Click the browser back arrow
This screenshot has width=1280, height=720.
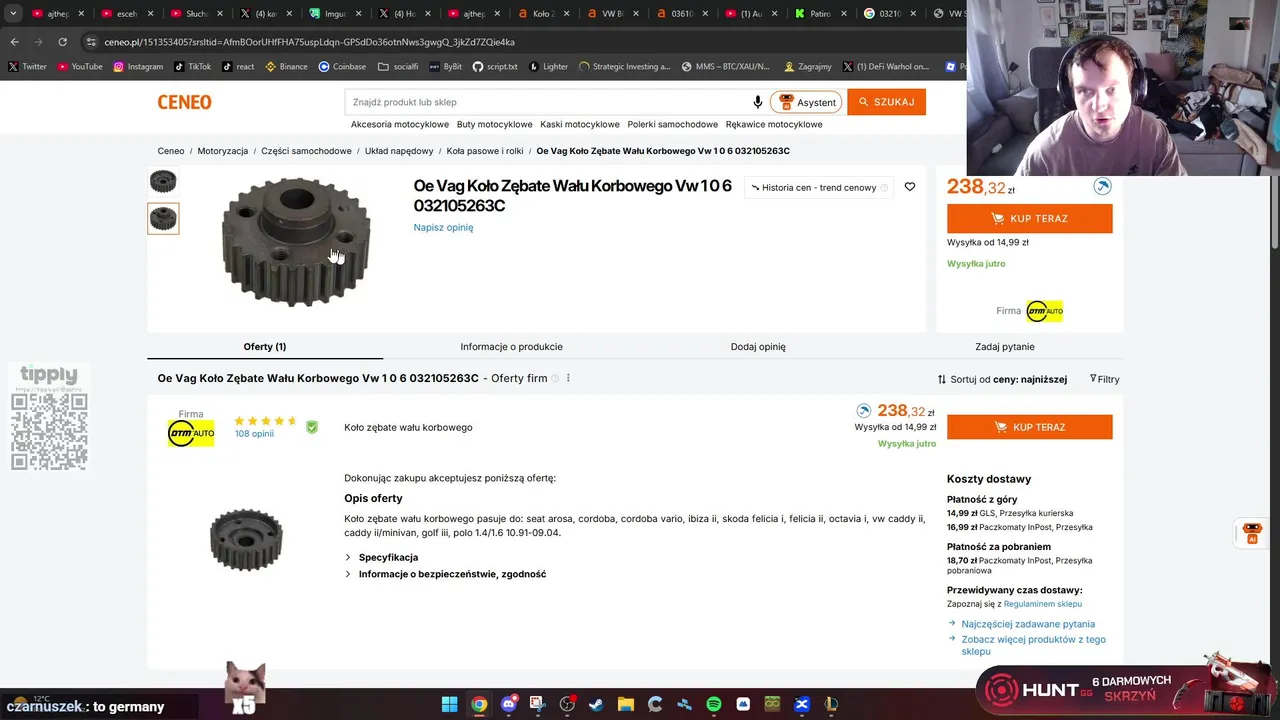(x=14, y=42)
